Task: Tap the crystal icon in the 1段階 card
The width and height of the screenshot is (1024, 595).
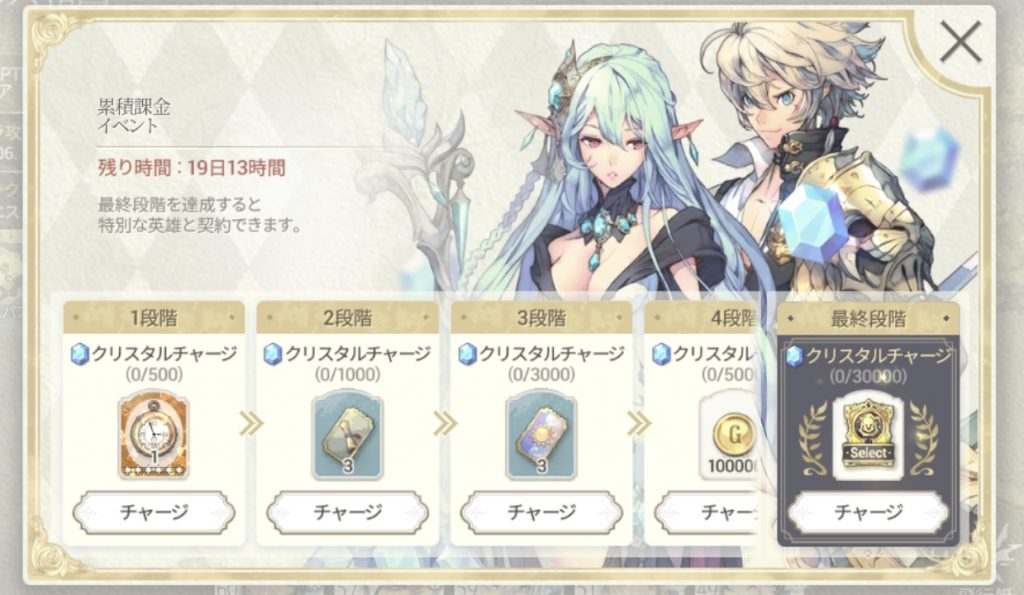Action: pos(80,355)
